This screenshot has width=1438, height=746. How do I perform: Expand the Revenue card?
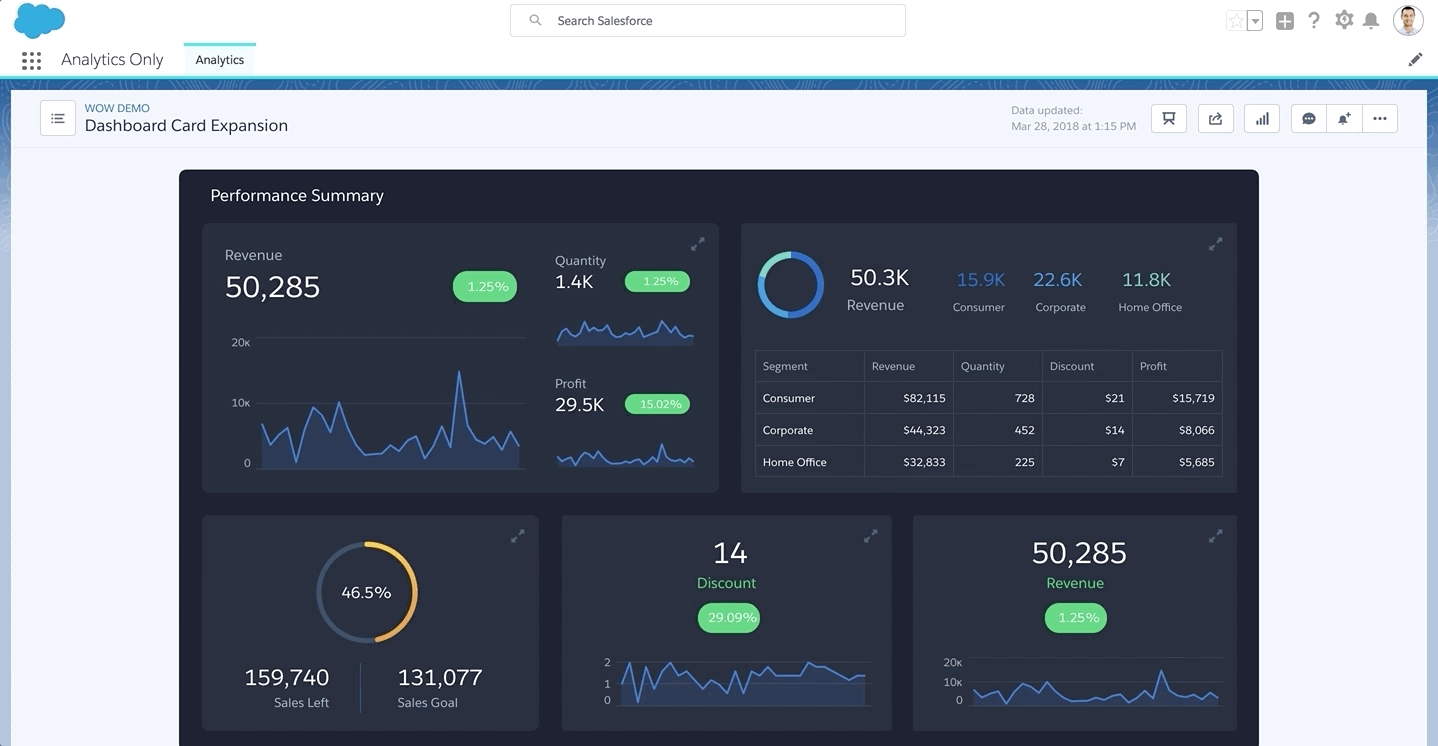(x=698, y=244)
